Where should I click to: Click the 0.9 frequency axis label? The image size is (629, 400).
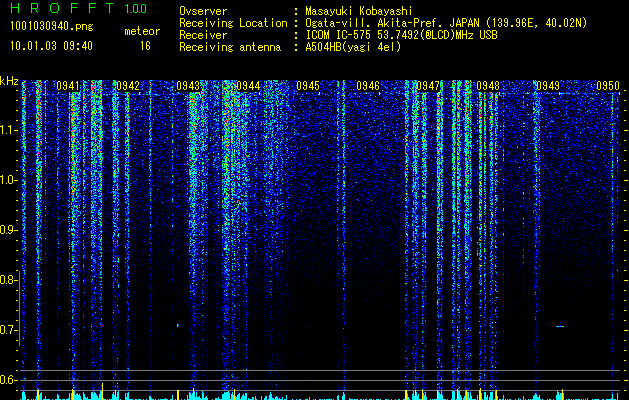click(8, 230)
